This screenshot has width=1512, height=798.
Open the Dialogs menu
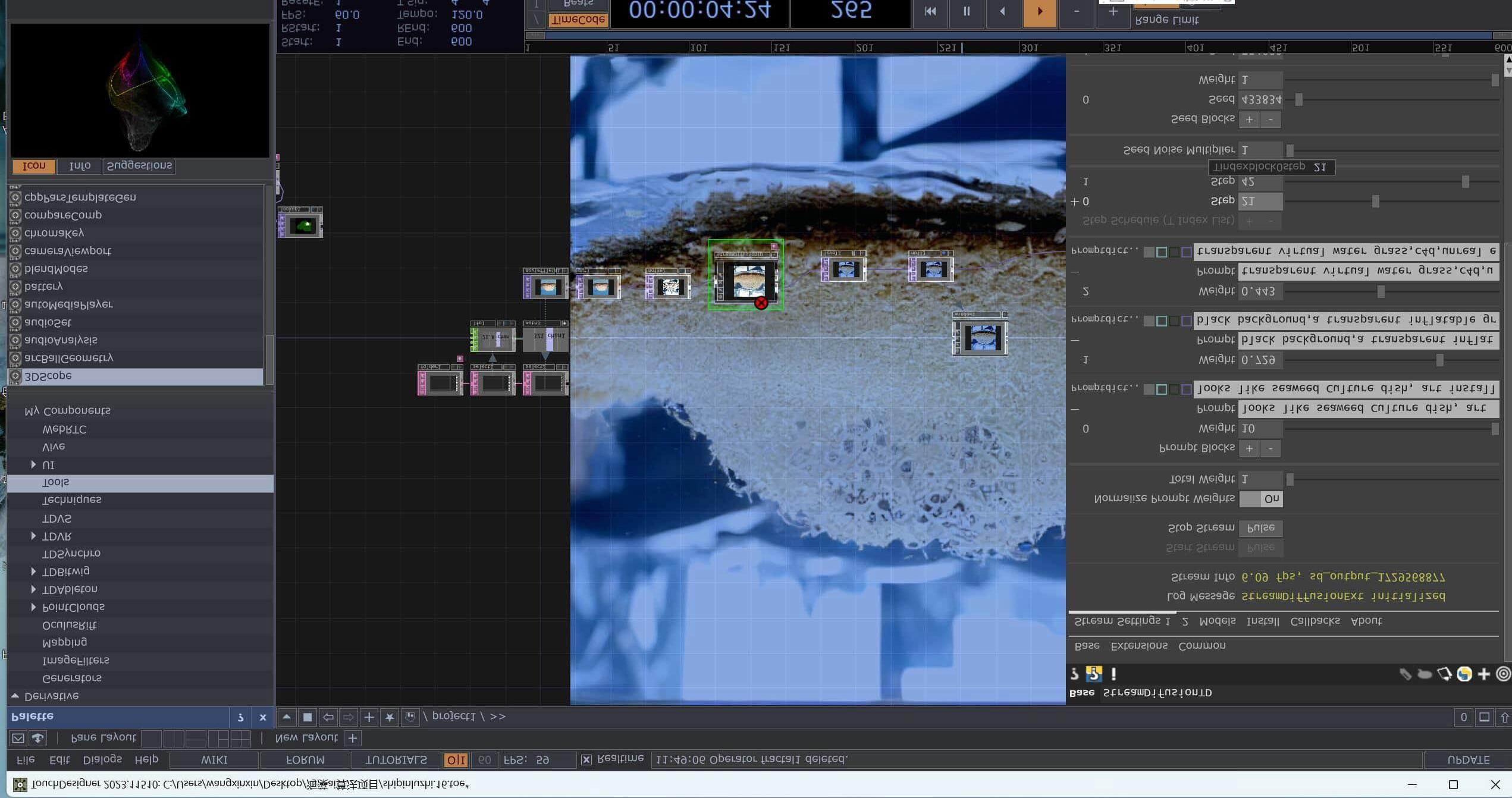(x=102, y=760)
